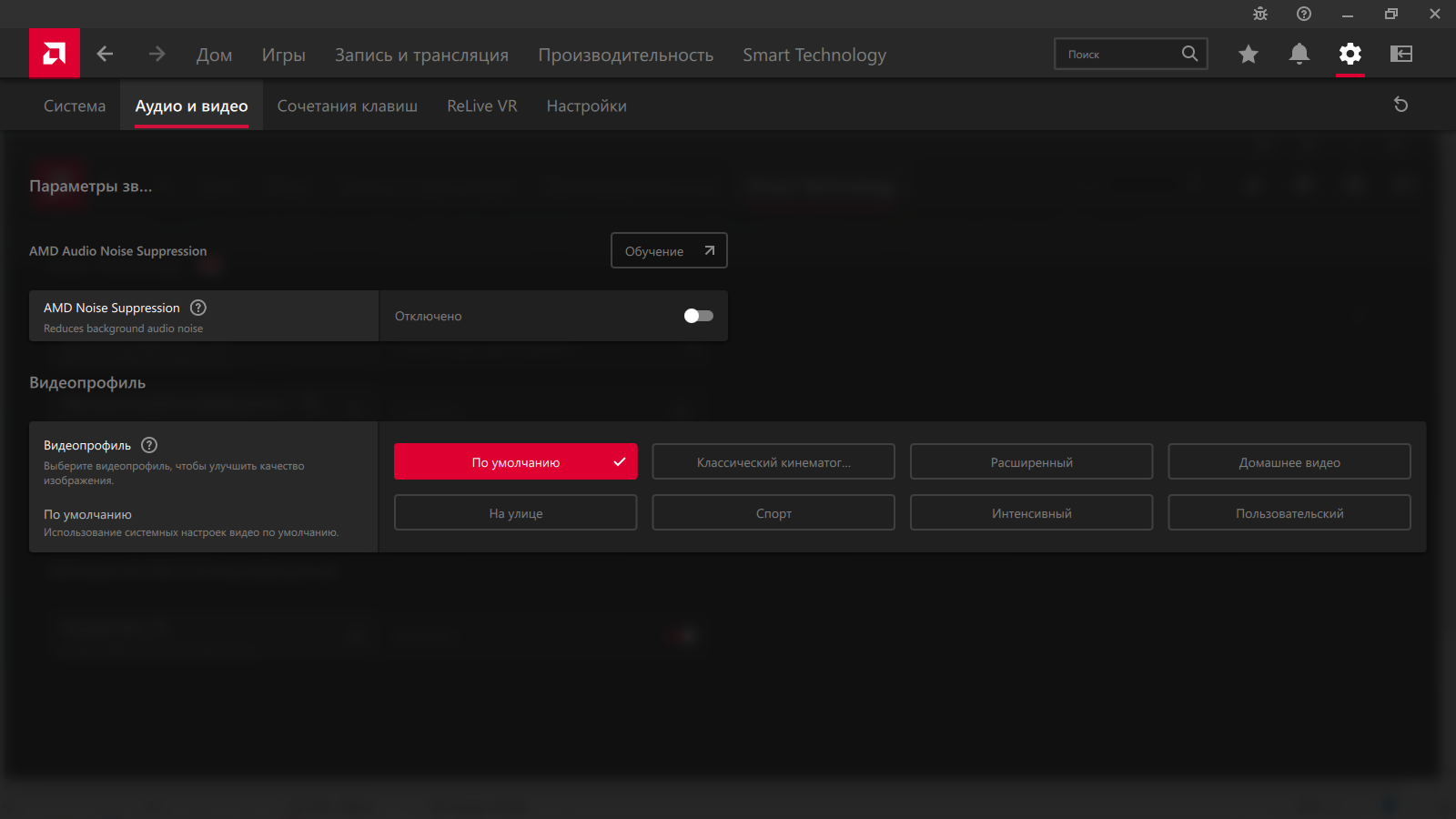
Task: Go back with the left arrow
Action: [106, 54]
